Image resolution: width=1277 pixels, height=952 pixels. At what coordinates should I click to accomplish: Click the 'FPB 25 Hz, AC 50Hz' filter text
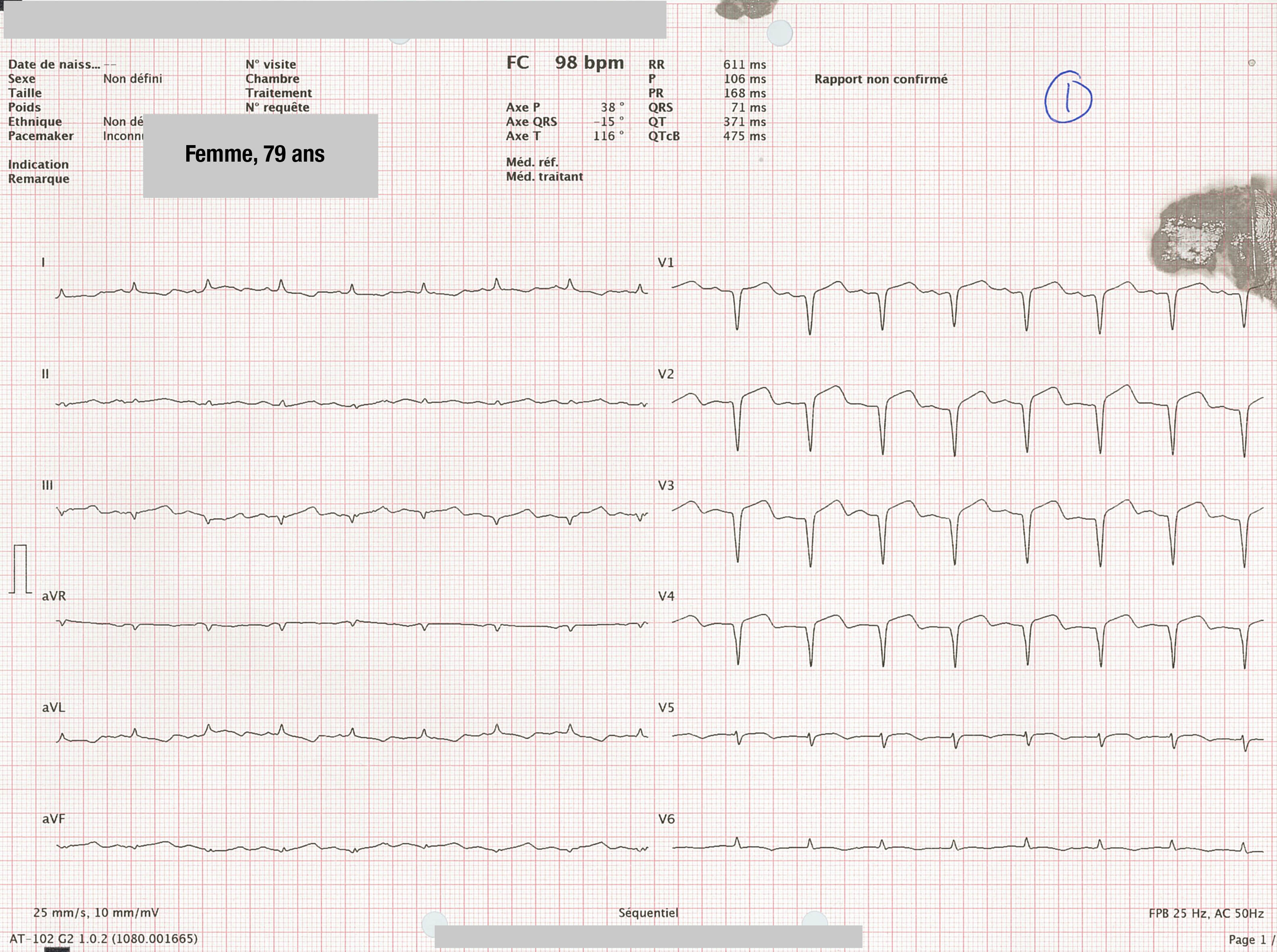click(1206, 913)
